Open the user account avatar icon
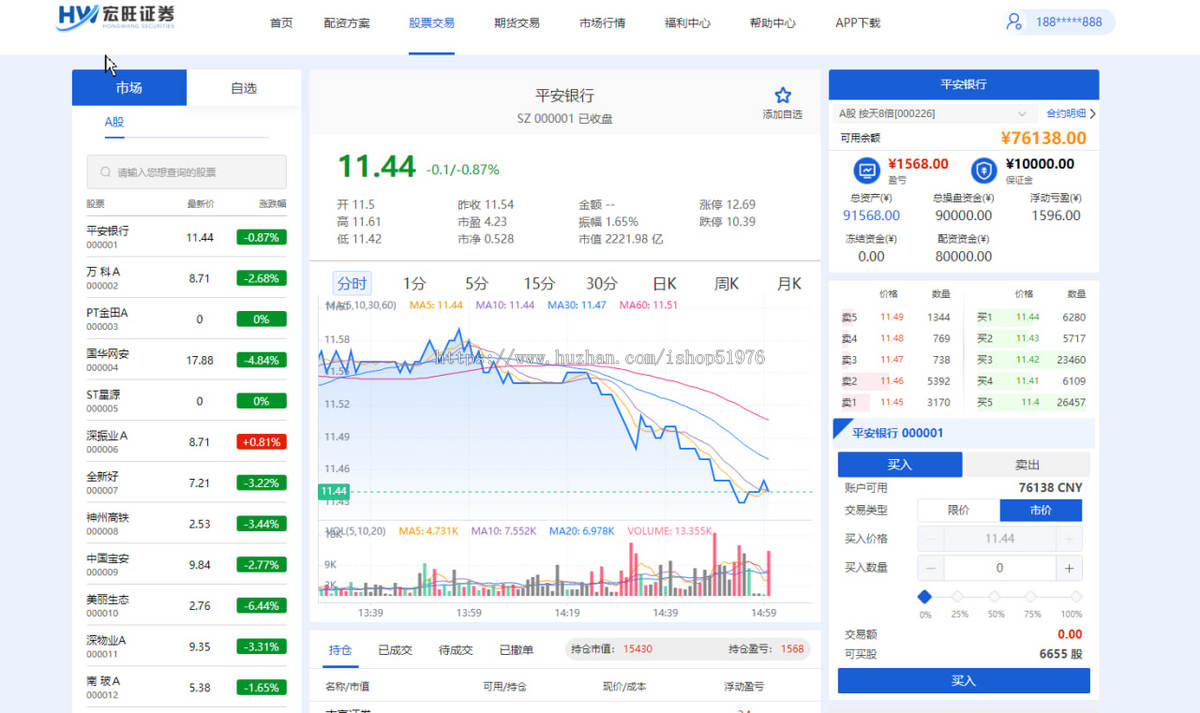The width and height of the screenshot is (1200, 713). [x=1014, y=21]
